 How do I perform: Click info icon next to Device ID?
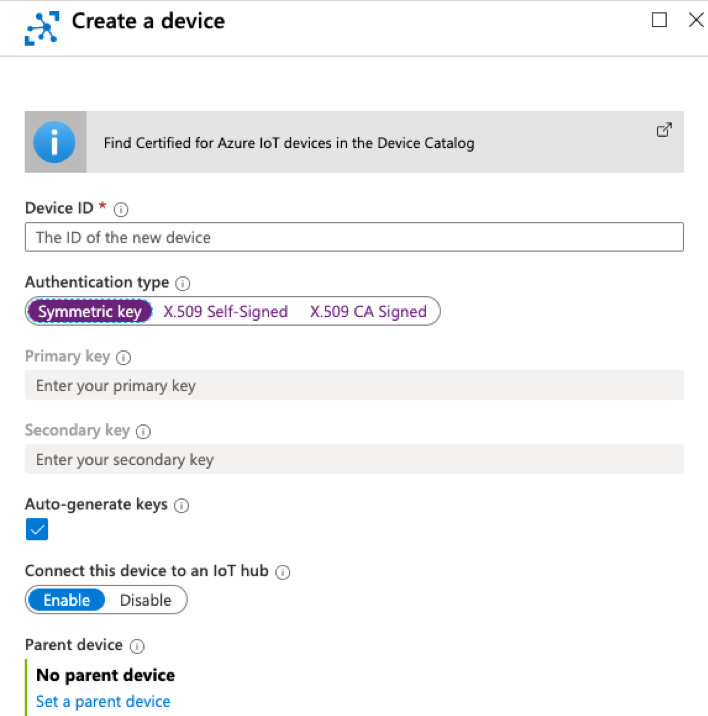pos(122,209)
